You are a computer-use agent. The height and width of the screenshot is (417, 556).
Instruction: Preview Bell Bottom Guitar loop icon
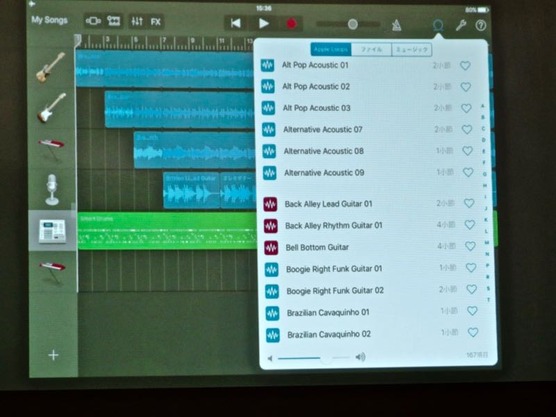click(x=271, y=248)
